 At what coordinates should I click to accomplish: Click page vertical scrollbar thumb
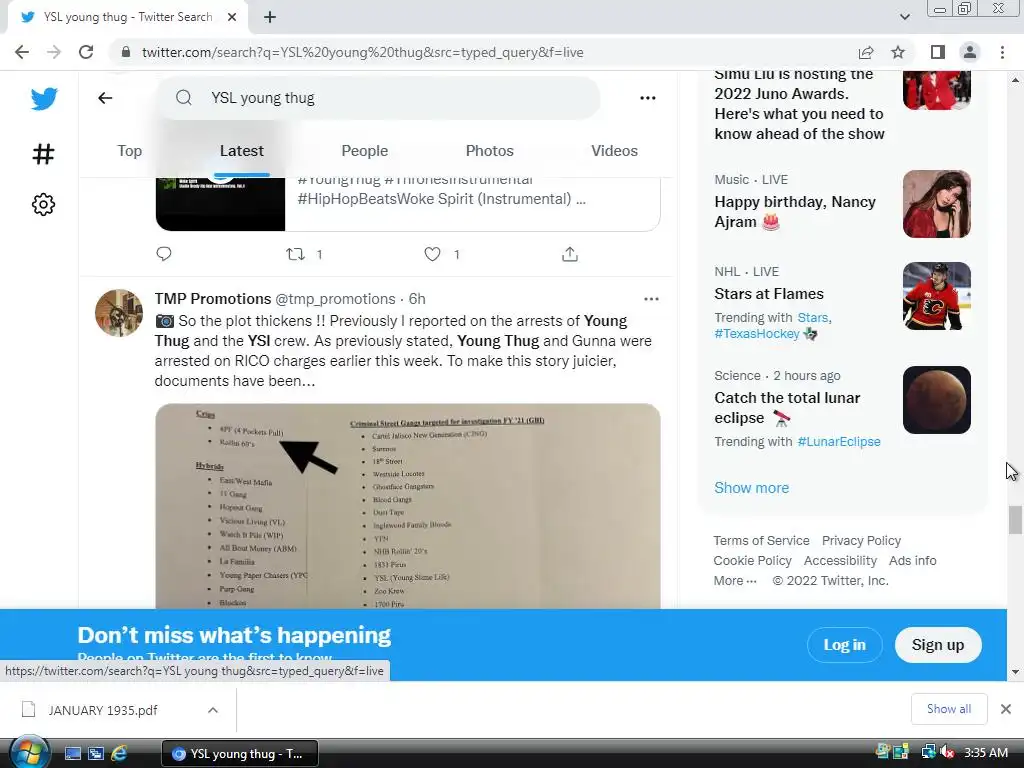pos(1015,520)
